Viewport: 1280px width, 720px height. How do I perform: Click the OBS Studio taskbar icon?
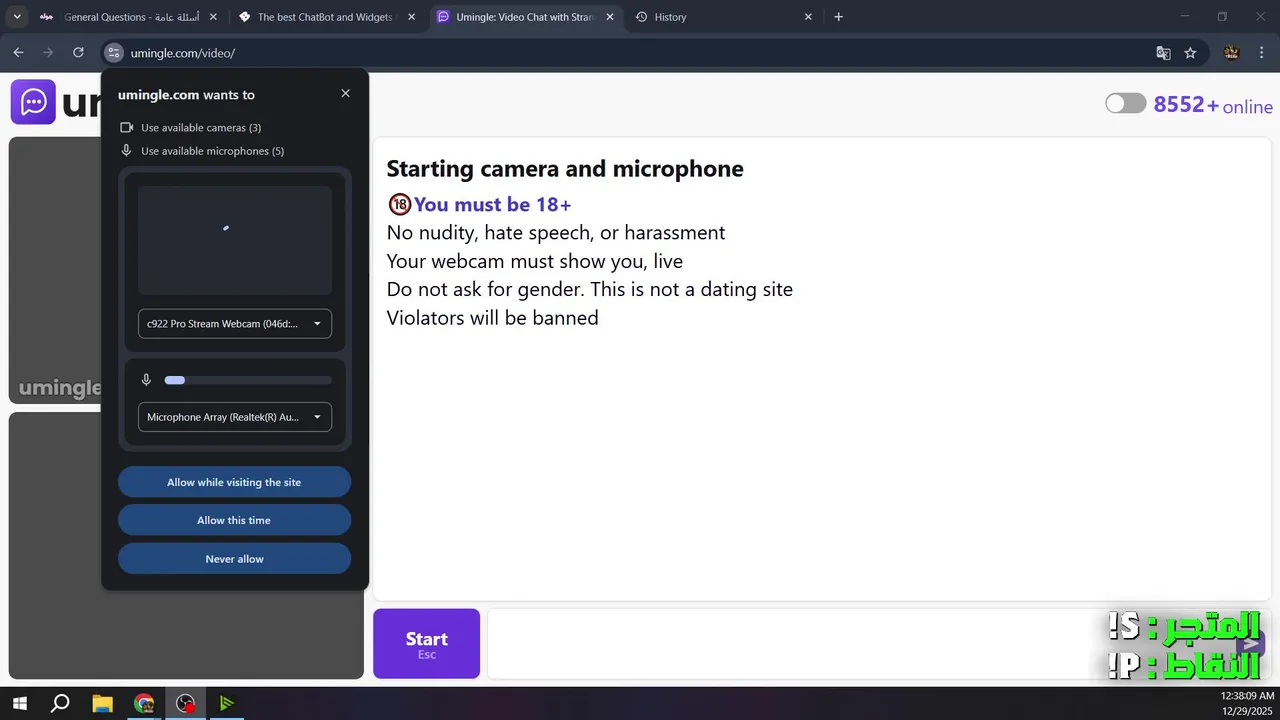[x=185, y=703]
